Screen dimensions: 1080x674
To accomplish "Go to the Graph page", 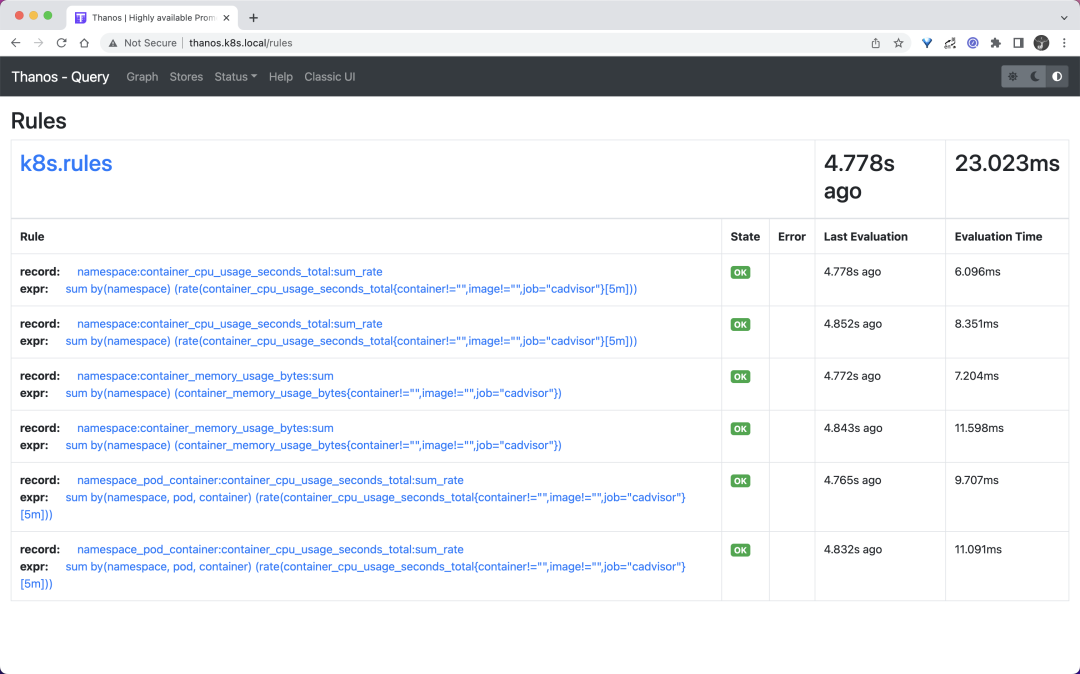I will pos(142,77).
